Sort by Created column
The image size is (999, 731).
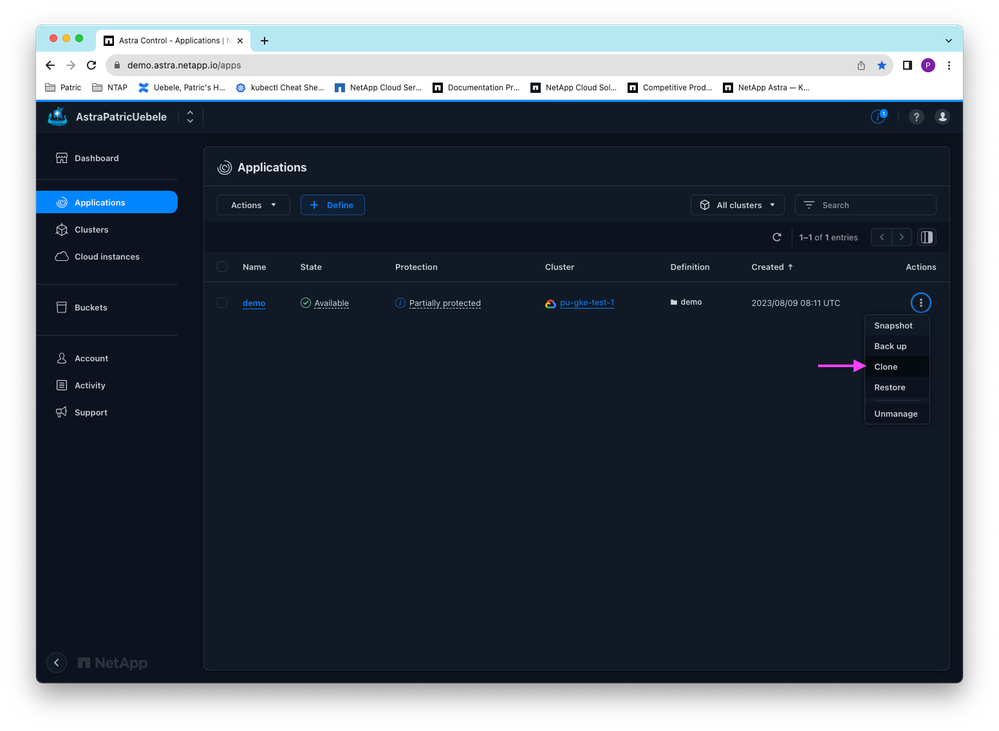772,267
